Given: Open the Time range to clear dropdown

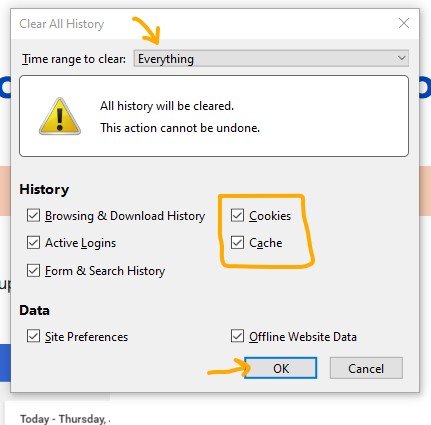Looking at the screenshot, I should click(271, 59).
